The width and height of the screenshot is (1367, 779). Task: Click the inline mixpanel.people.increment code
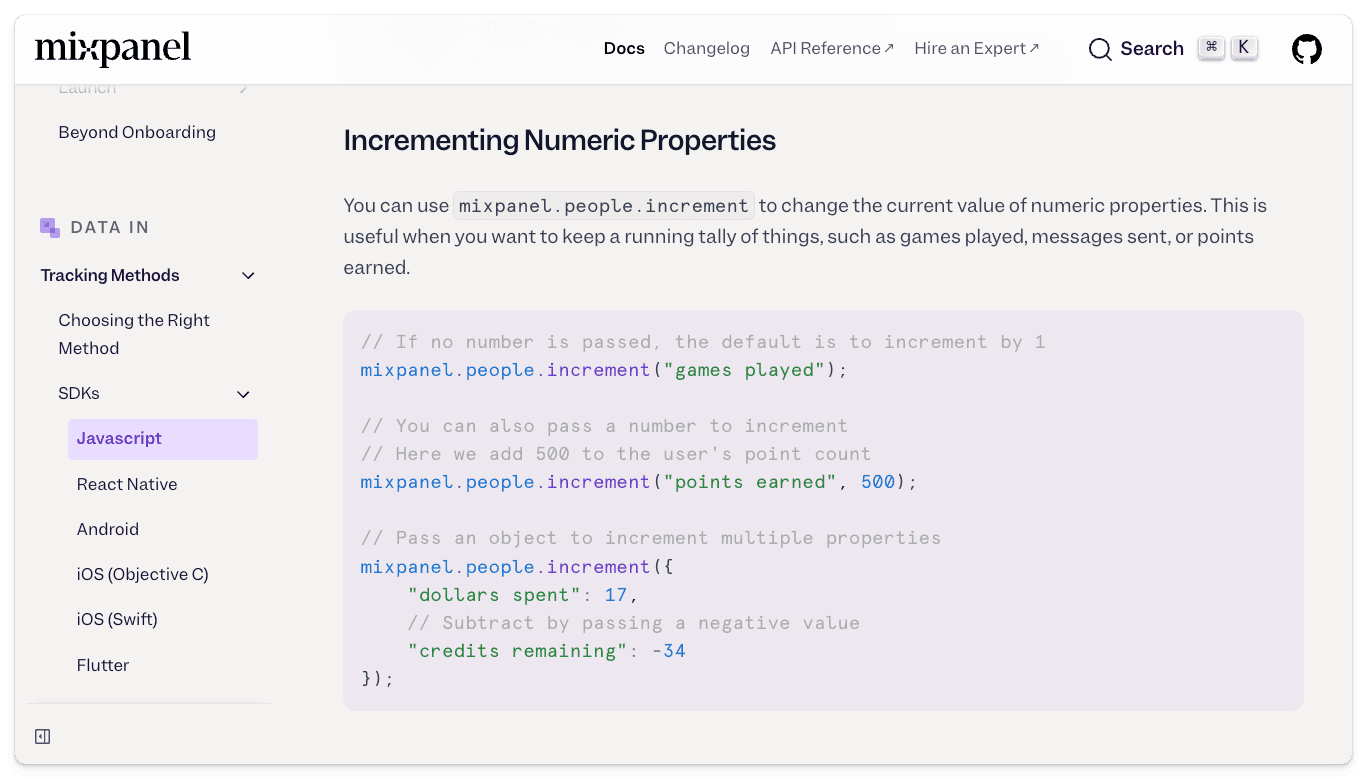604,206
